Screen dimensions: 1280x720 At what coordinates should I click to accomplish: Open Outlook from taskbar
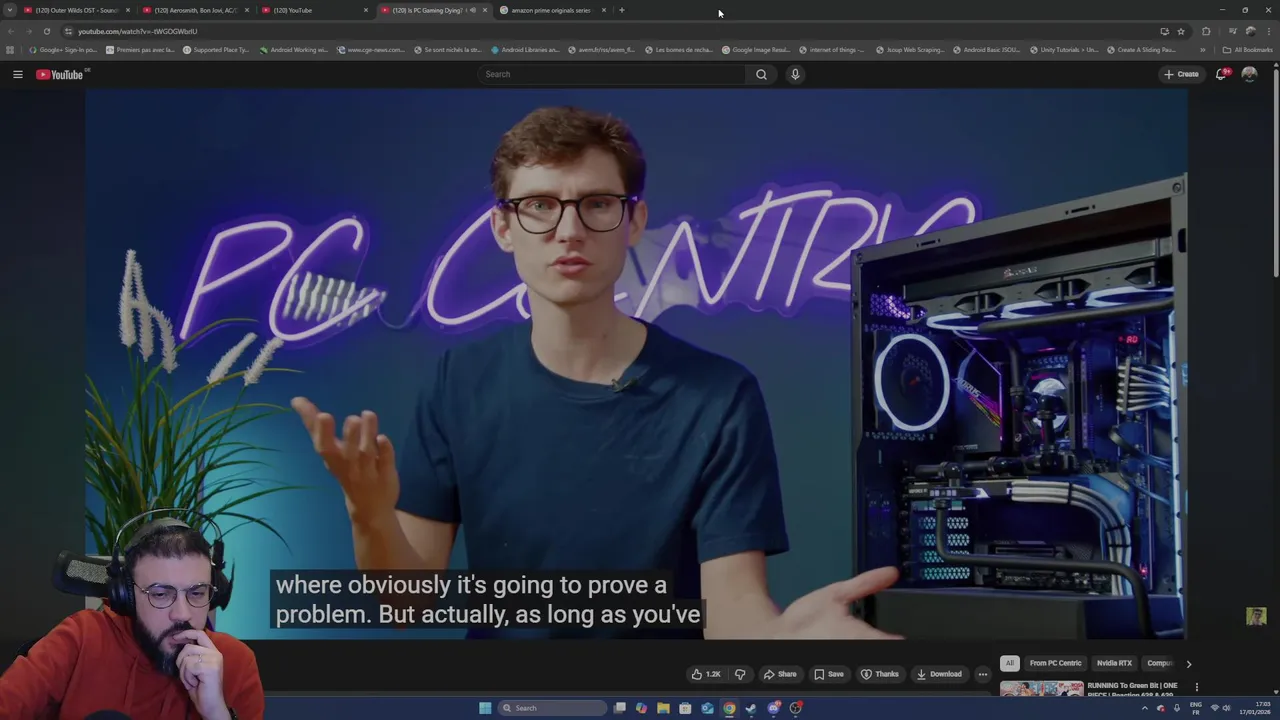pos(707,708)
